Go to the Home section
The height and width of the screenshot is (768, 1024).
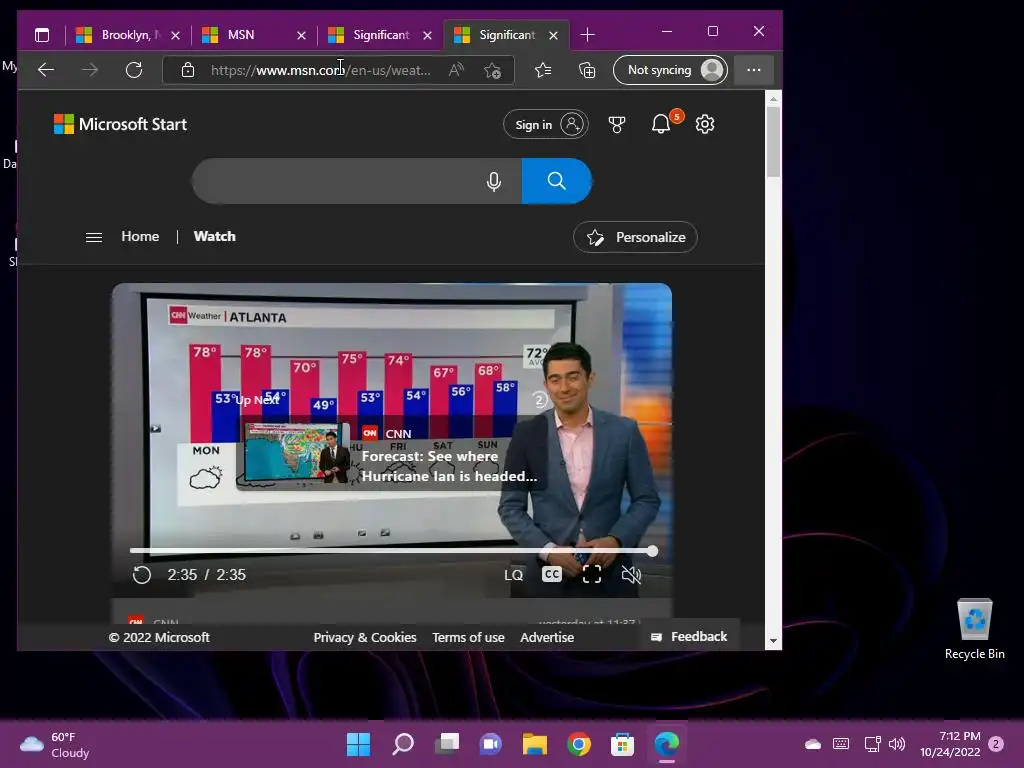[140, 236]
